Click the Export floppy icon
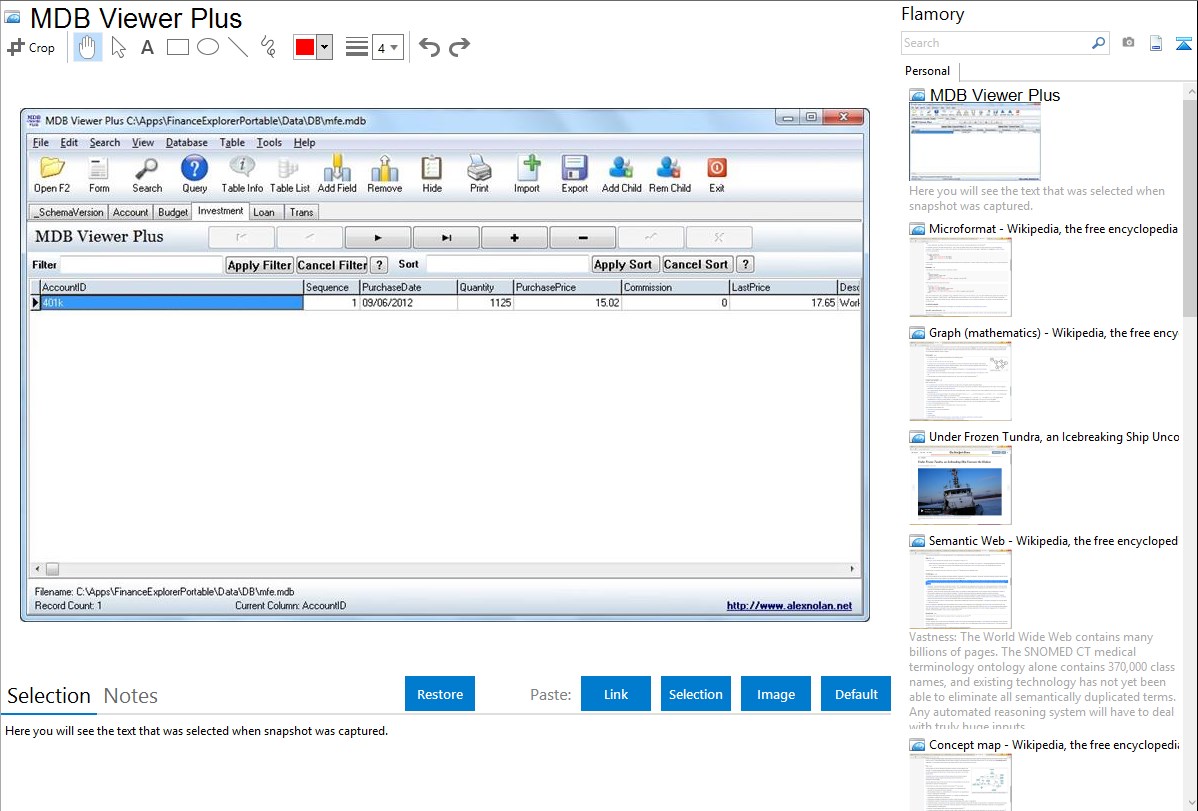The height and width of the screenshot is (811, 1198). 574,174
